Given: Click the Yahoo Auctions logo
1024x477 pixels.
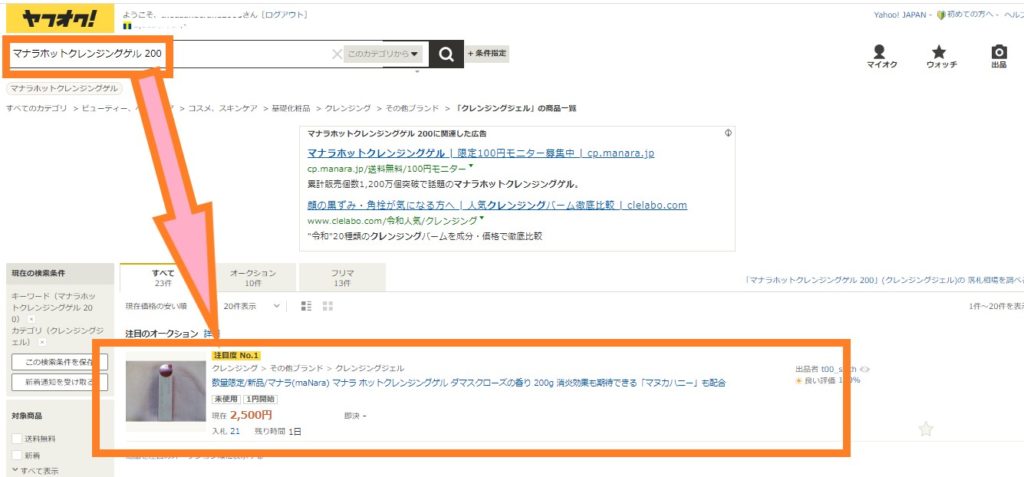Looking at the screenshot, I should tap(60, 20).
